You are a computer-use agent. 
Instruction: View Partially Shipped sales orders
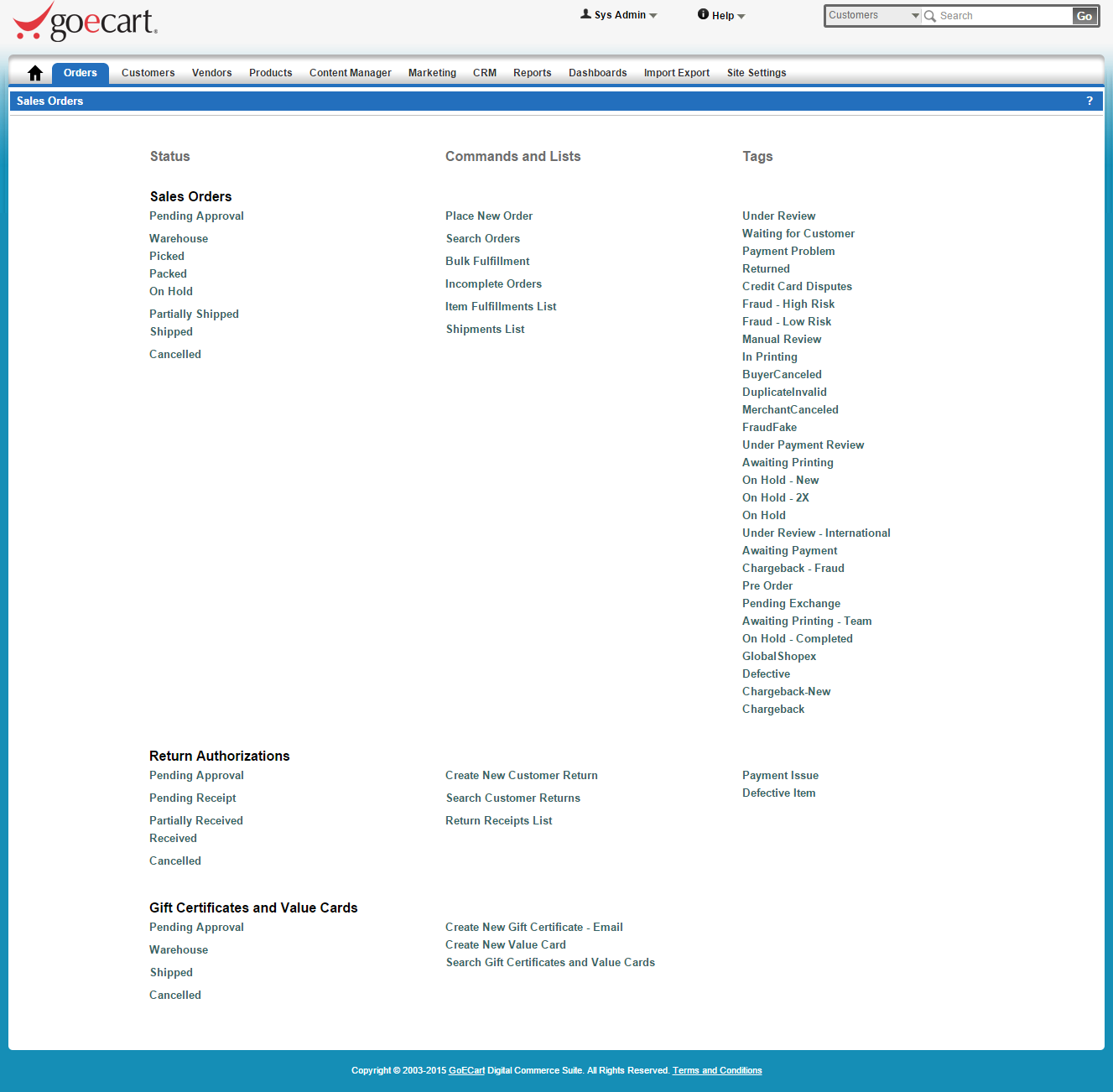coord(194,315)
